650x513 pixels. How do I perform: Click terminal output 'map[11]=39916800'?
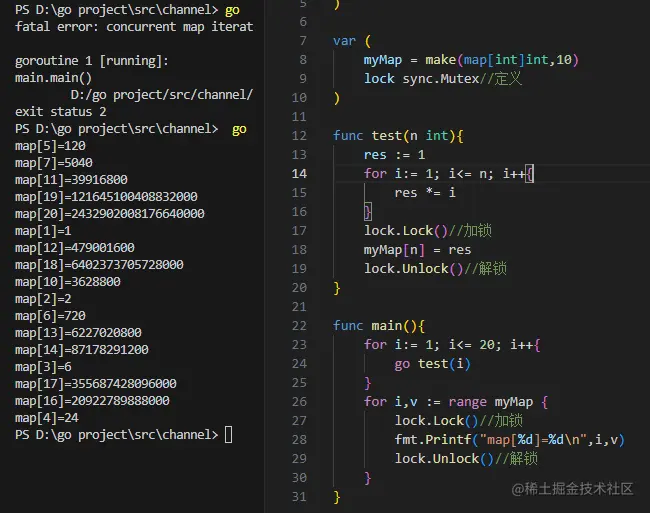click(x=71, y=180)
